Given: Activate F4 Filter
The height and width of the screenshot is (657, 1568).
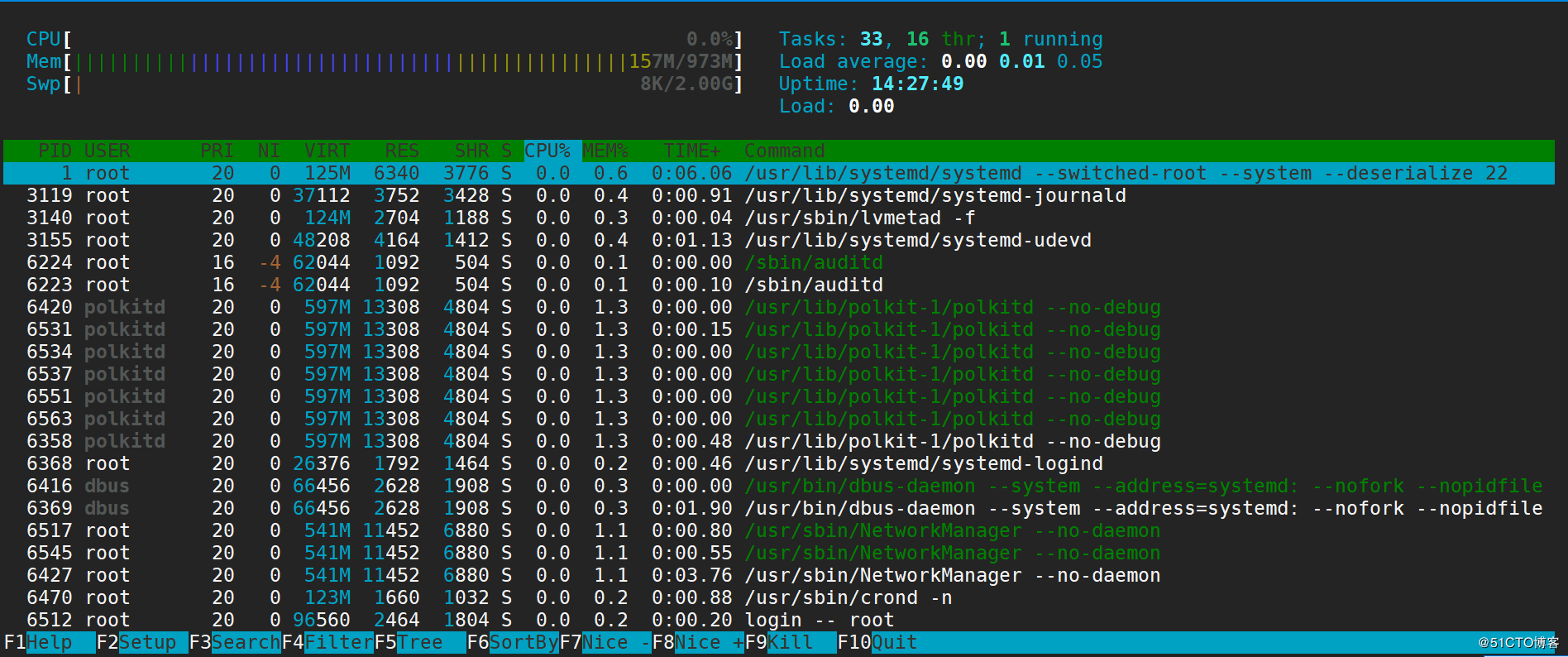Looking at the screenshot, I should tap(327, 643).
